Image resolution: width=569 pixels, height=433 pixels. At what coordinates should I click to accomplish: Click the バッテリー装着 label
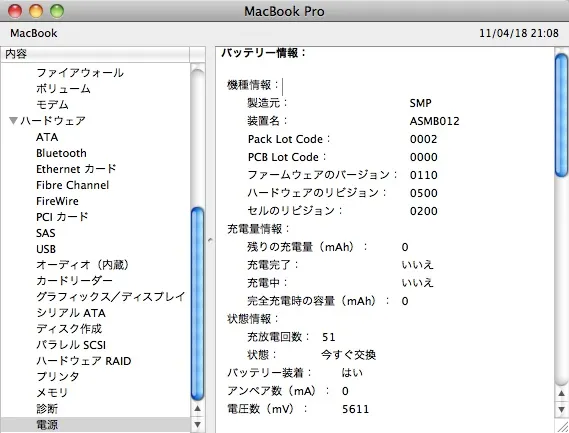coord(269,373)
